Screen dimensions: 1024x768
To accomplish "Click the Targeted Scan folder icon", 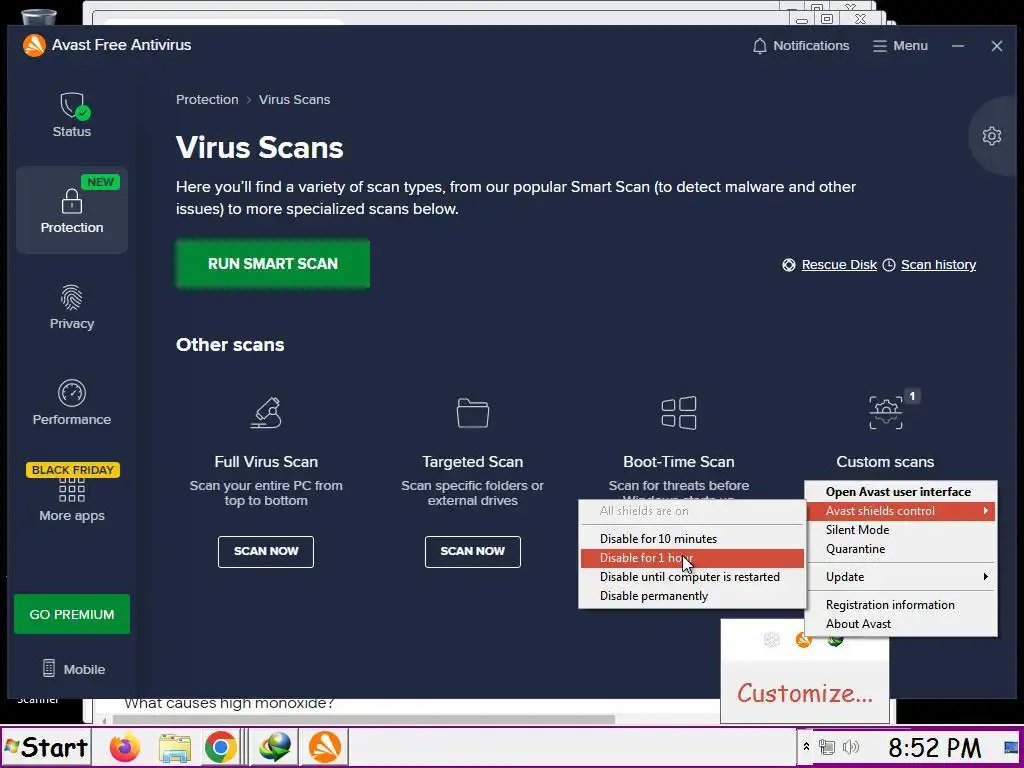I will click(x=472, y=412).
